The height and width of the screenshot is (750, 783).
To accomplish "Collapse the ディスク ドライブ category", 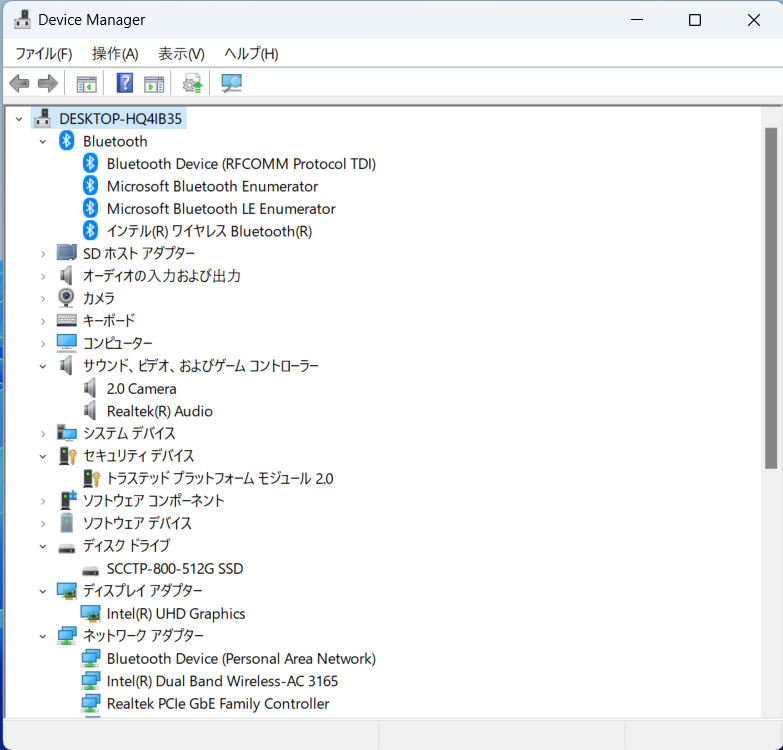I will coord(43,546).
